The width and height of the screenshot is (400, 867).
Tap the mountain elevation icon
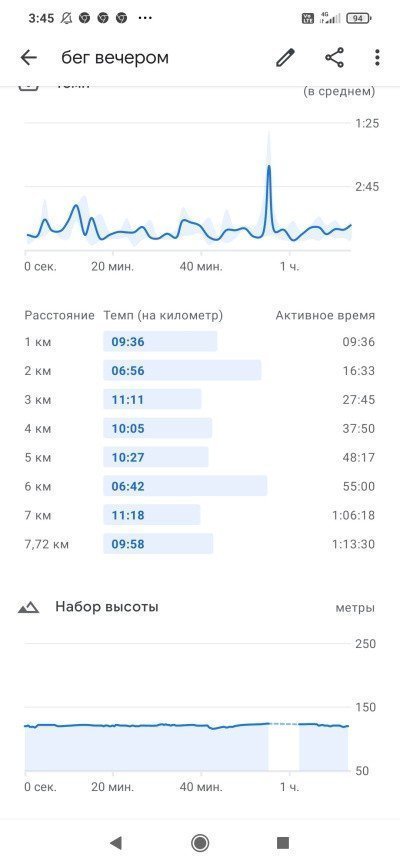click(x=28, y=608)
